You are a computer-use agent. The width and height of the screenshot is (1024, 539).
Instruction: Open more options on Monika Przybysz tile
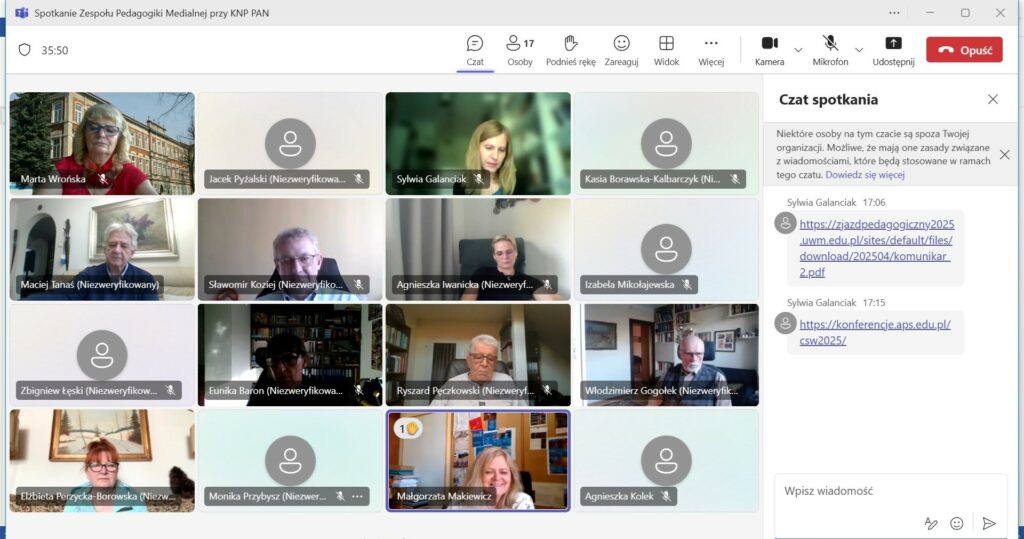tap(358, 496)
